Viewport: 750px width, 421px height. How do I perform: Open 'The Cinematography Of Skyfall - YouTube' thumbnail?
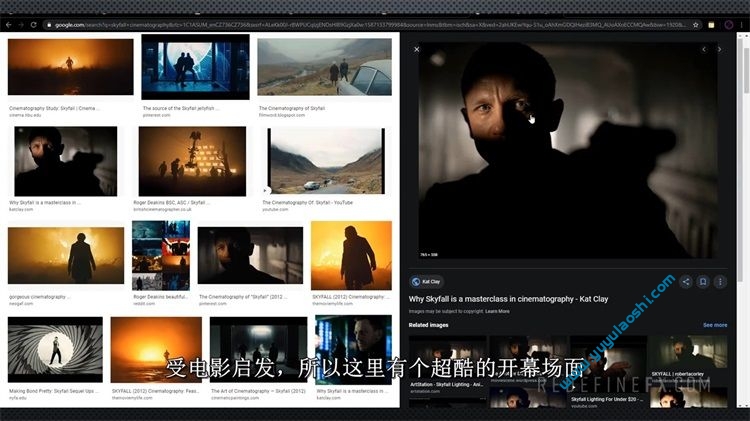tap(326, 161)
